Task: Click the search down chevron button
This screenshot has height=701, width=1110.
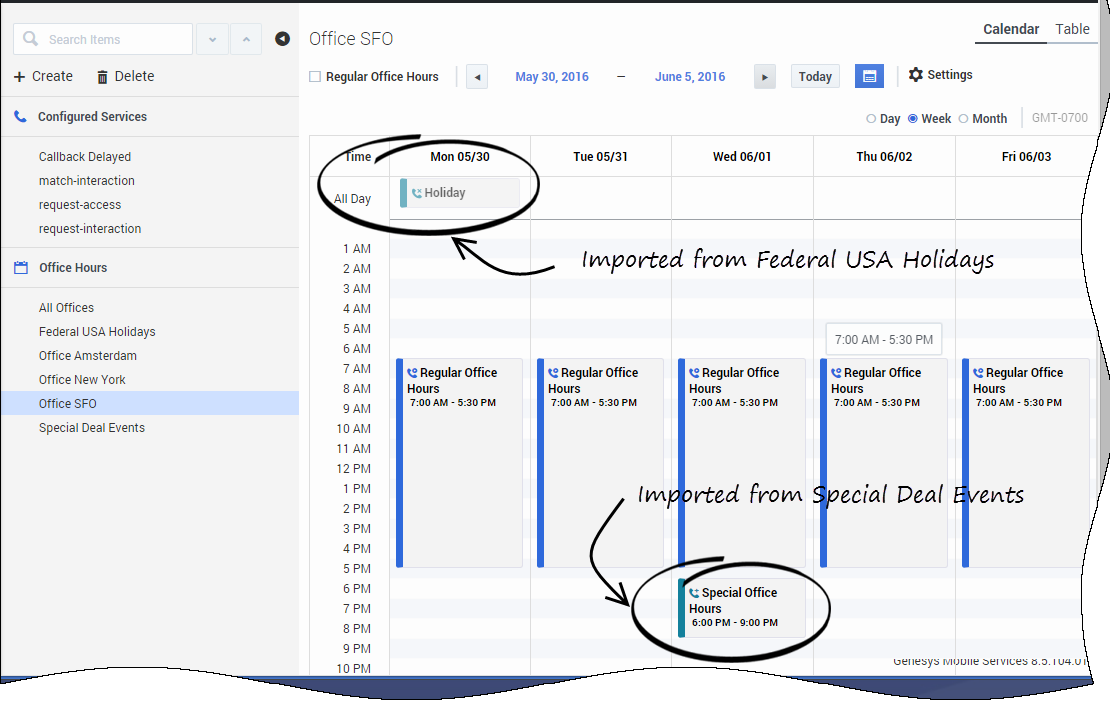Action: pos(212,39)
